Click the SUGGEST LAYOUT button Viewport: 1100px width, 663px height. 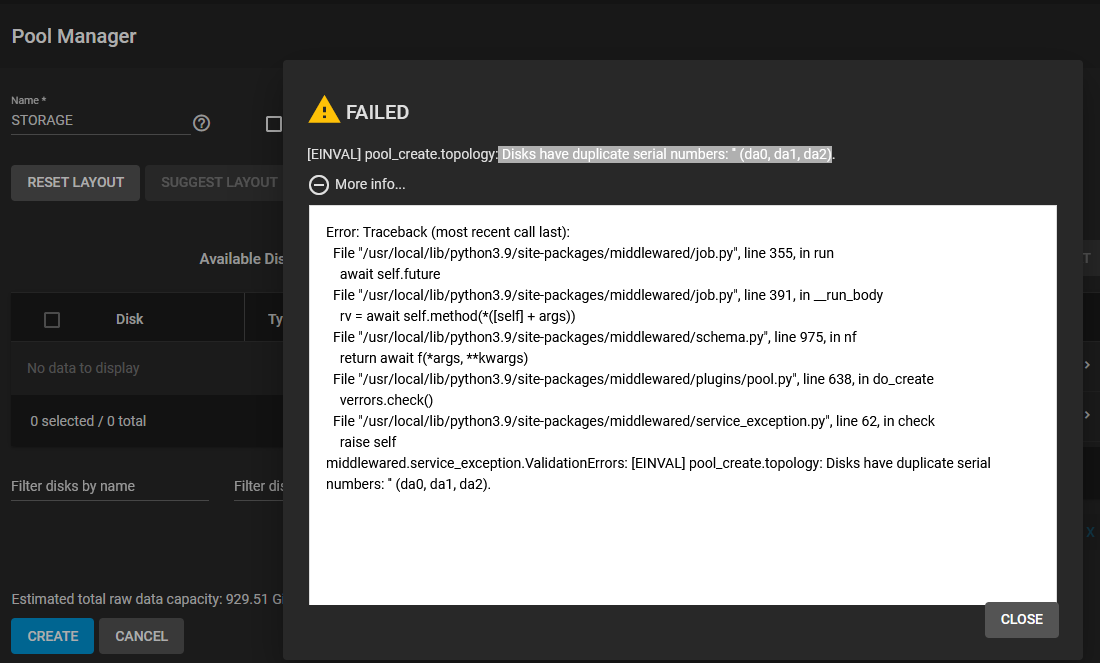[x=215, y=182]
